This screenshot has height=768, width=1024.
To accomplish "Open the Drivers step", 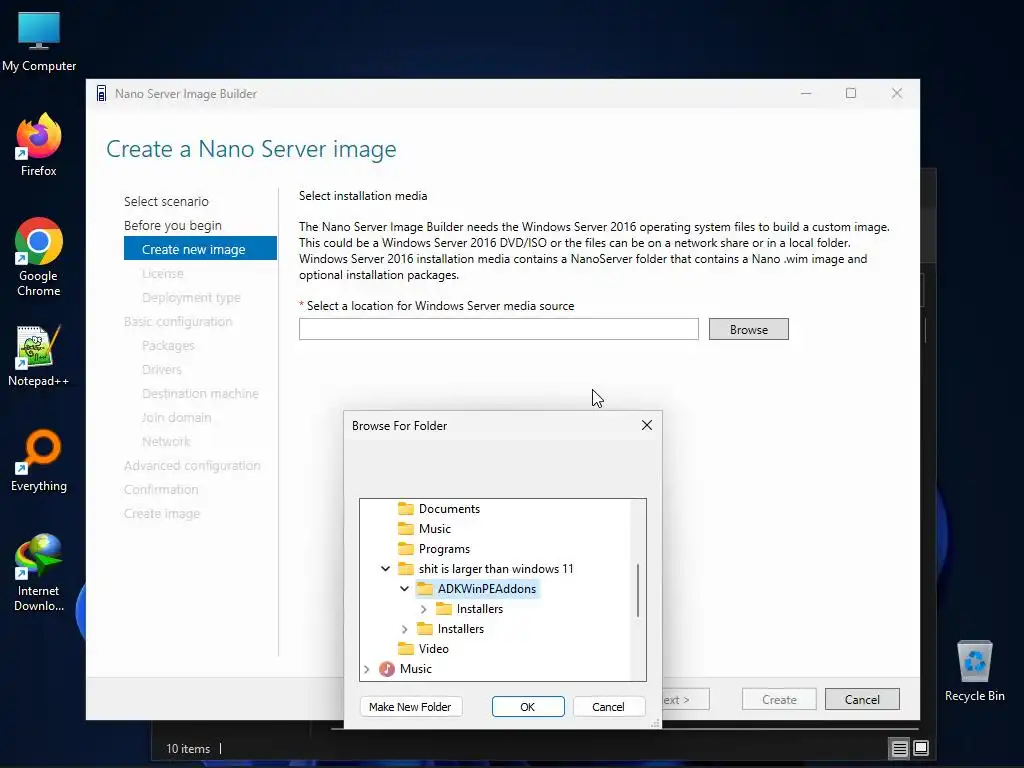I will click(161, 370).
